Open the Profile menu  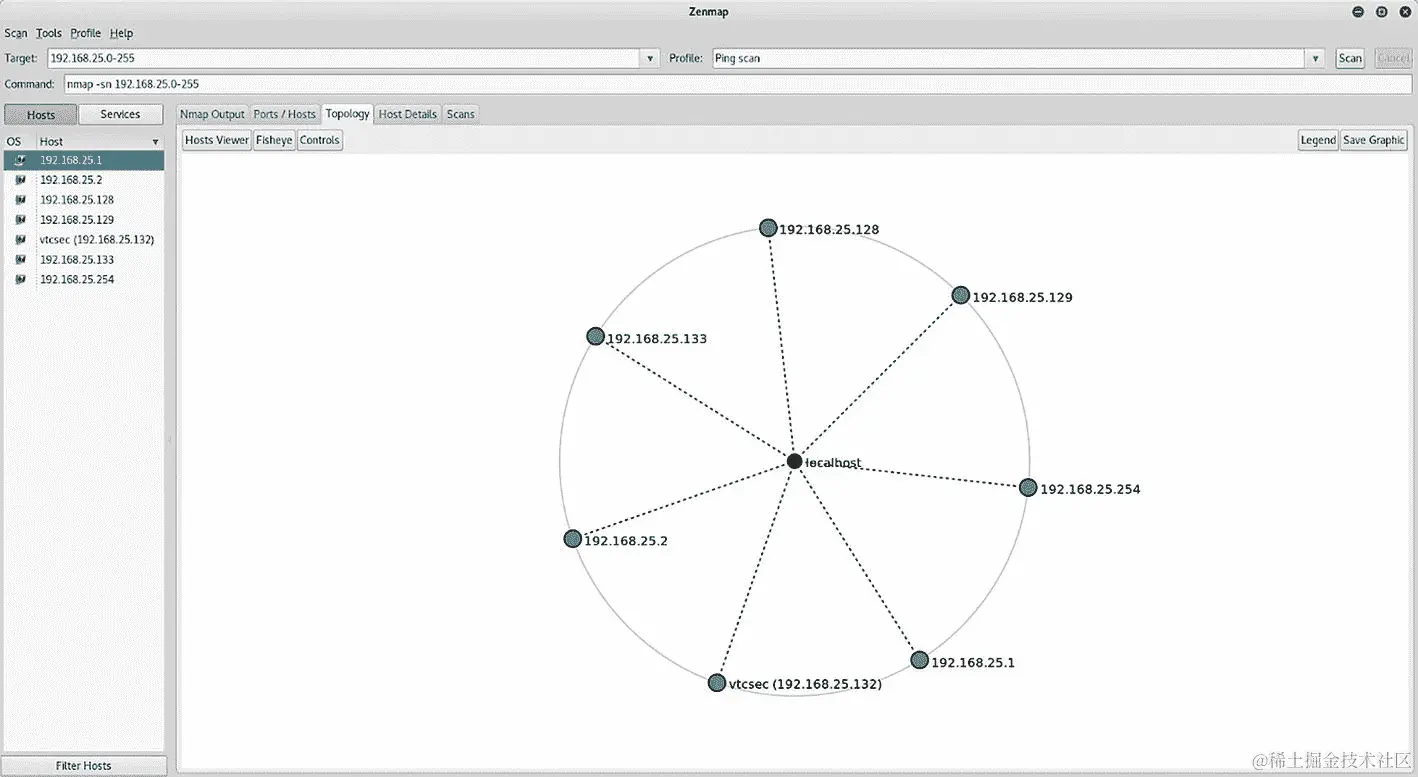click(x=85, y=33)
